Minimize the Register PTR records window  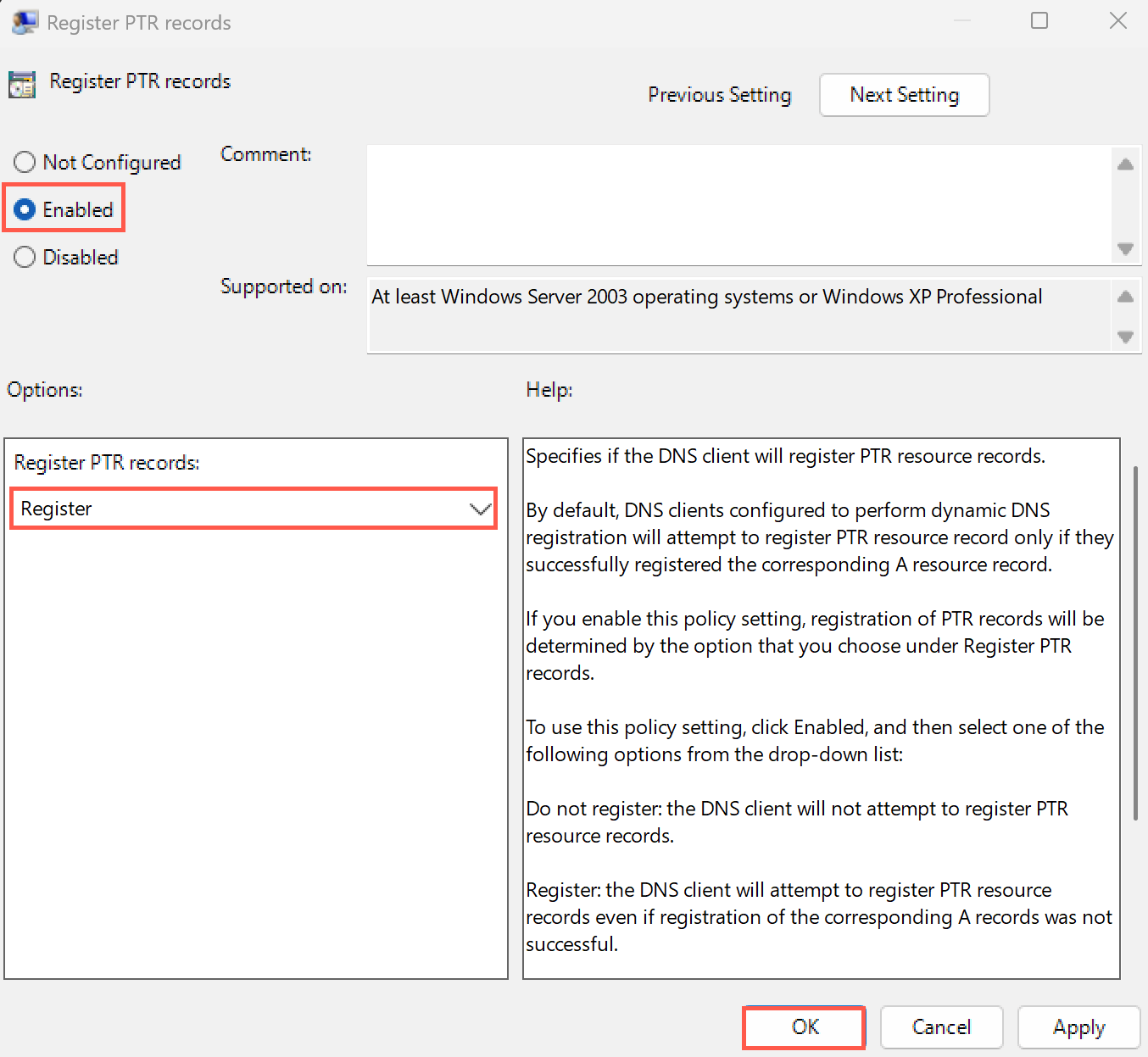click(962, 20)
